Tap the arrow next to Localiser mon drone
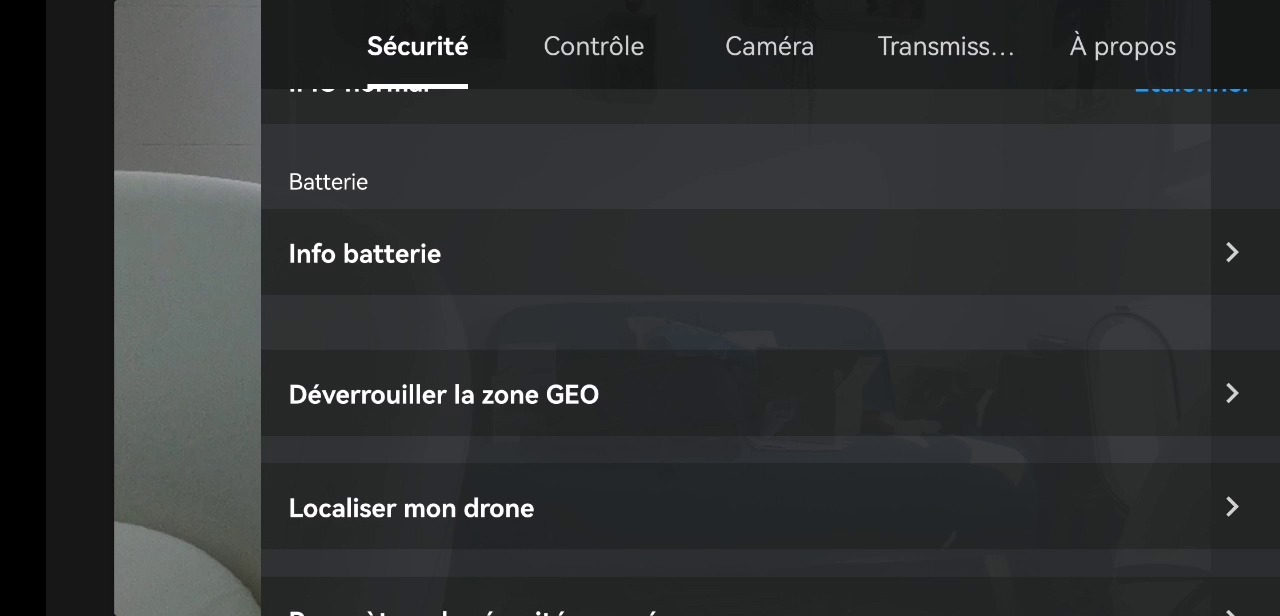The image size is (1280, 616). 1232,507
